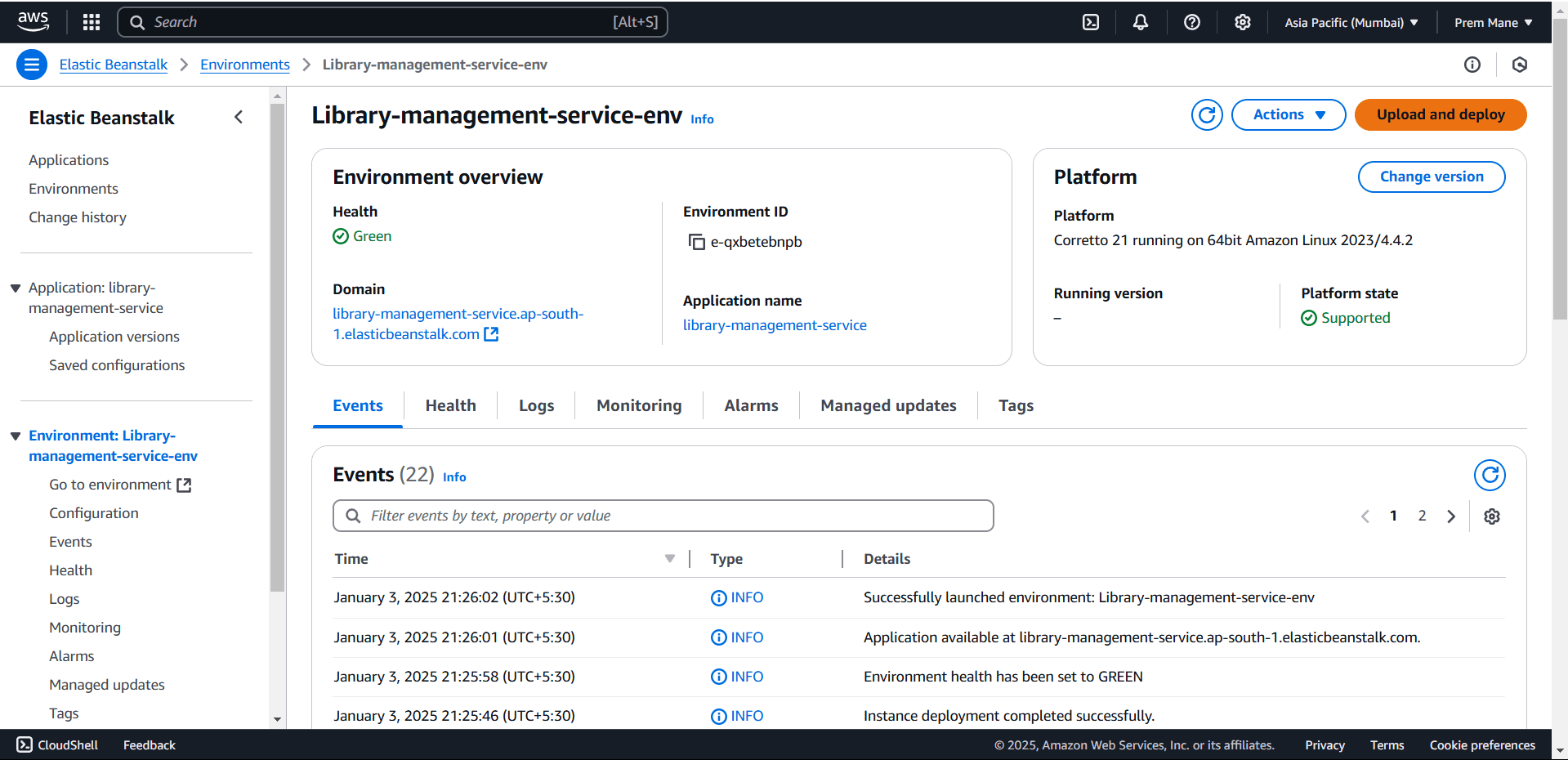Refresh the Events list
The height and width of the screenshot is (760, 1568).
click(1490, 475)
